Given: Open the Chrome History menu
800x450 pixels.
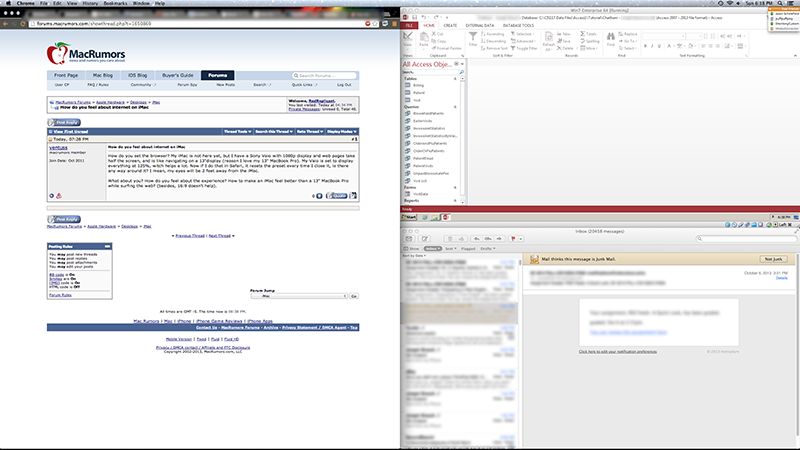Looking at the screenshot, I should tap(90, 3).
